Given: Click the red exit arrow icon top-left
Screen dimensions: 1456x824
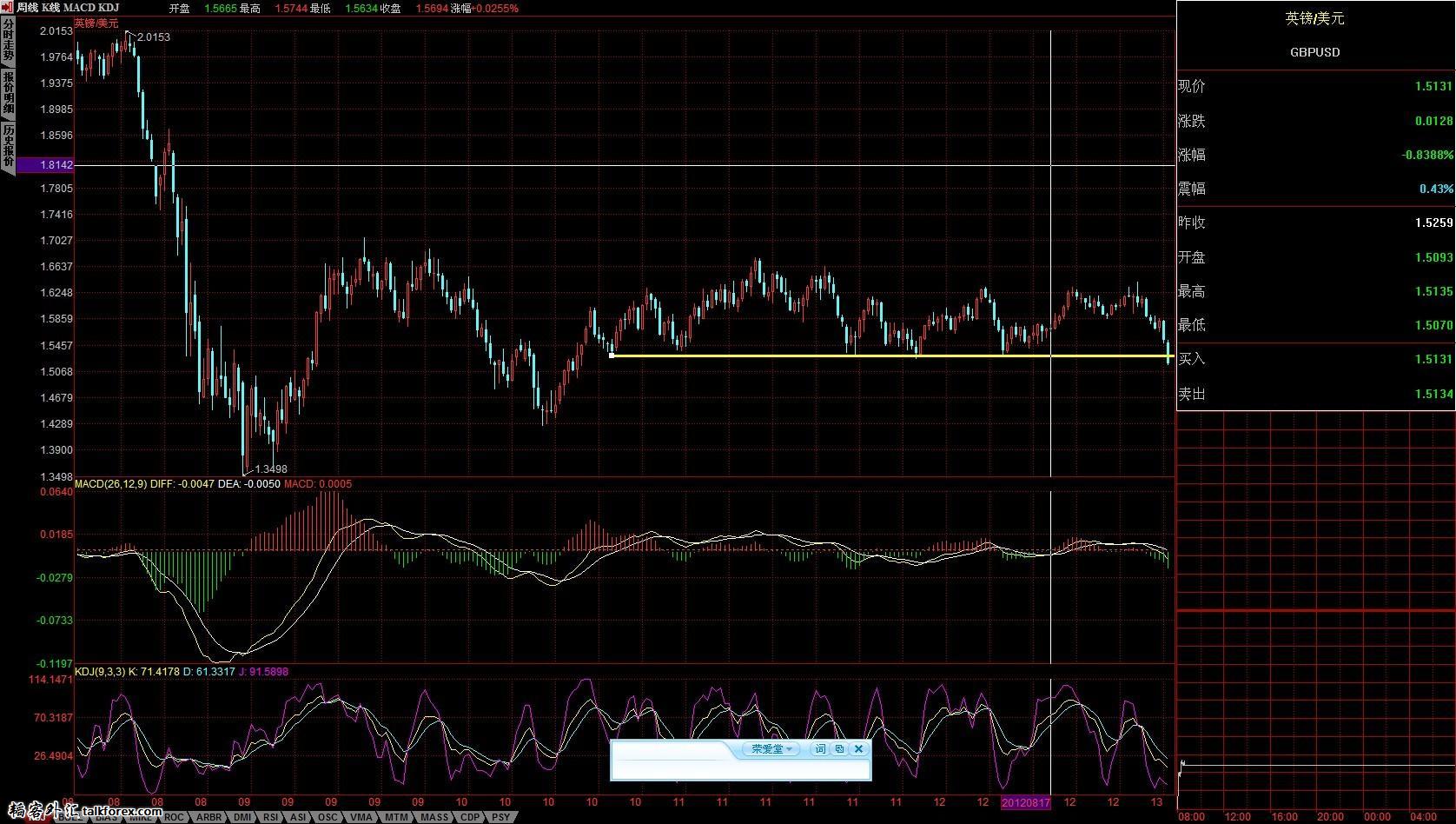Looking at the screenshot, I should (8, 7).
